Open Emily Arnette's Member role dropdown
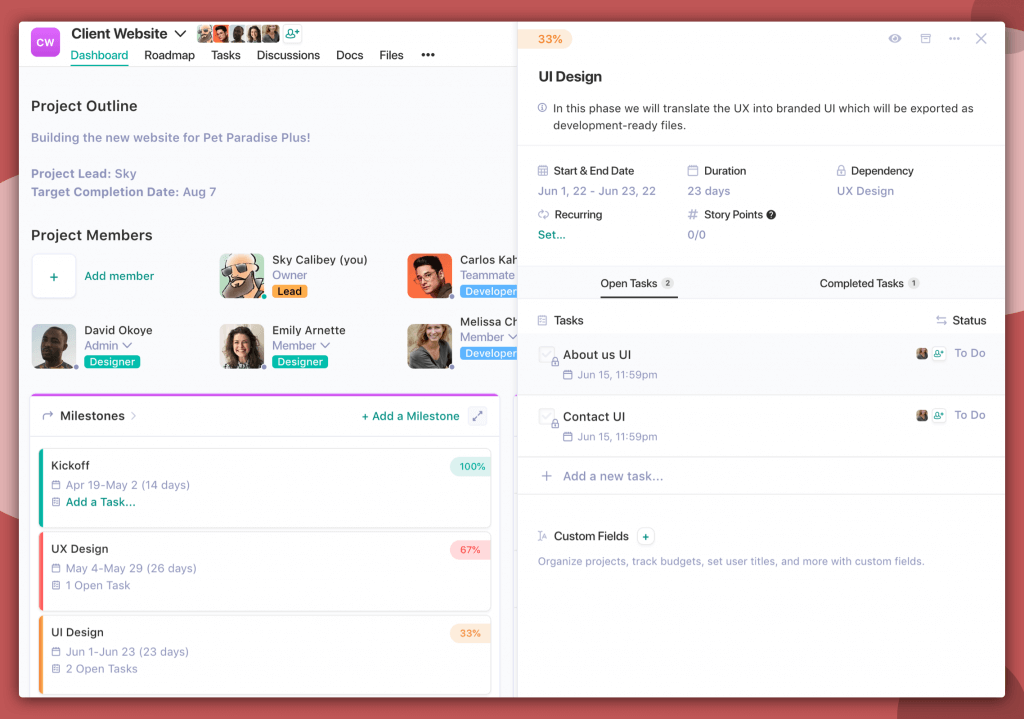This screenshot has width=1024, height=719. pos(325,345)
